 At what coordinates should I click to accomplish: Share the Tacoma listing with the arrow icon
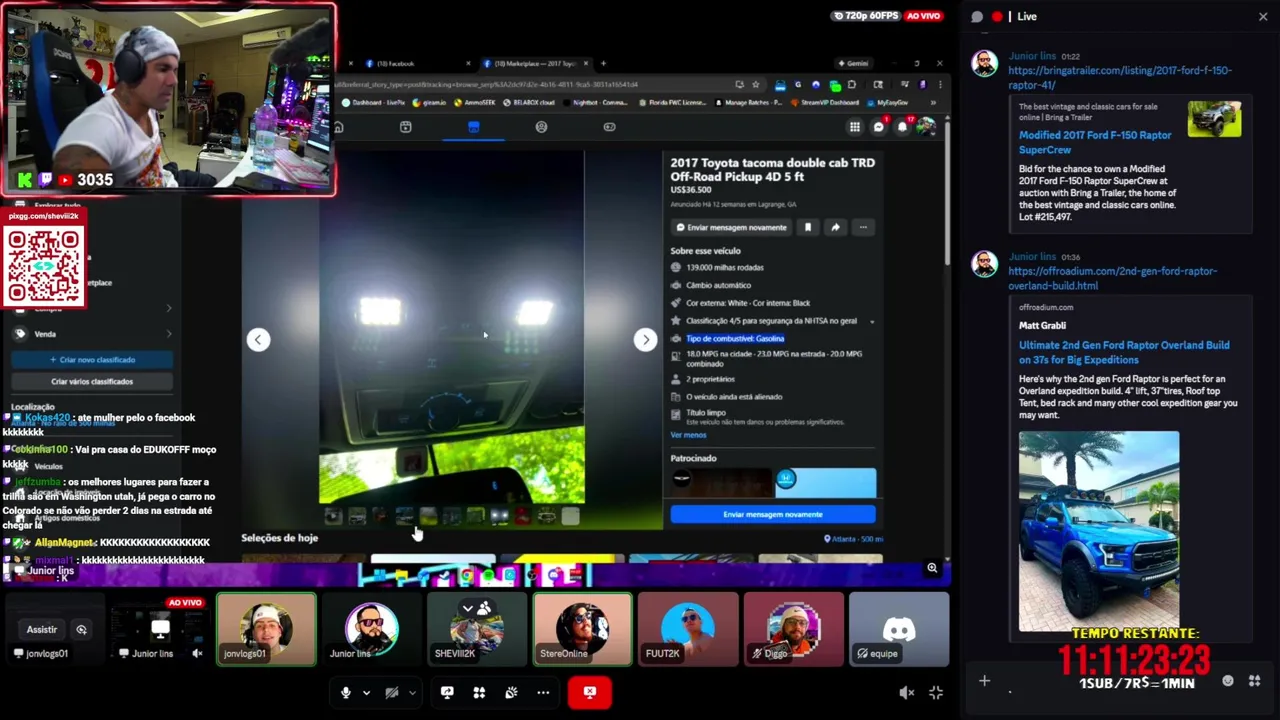(835, 227)
